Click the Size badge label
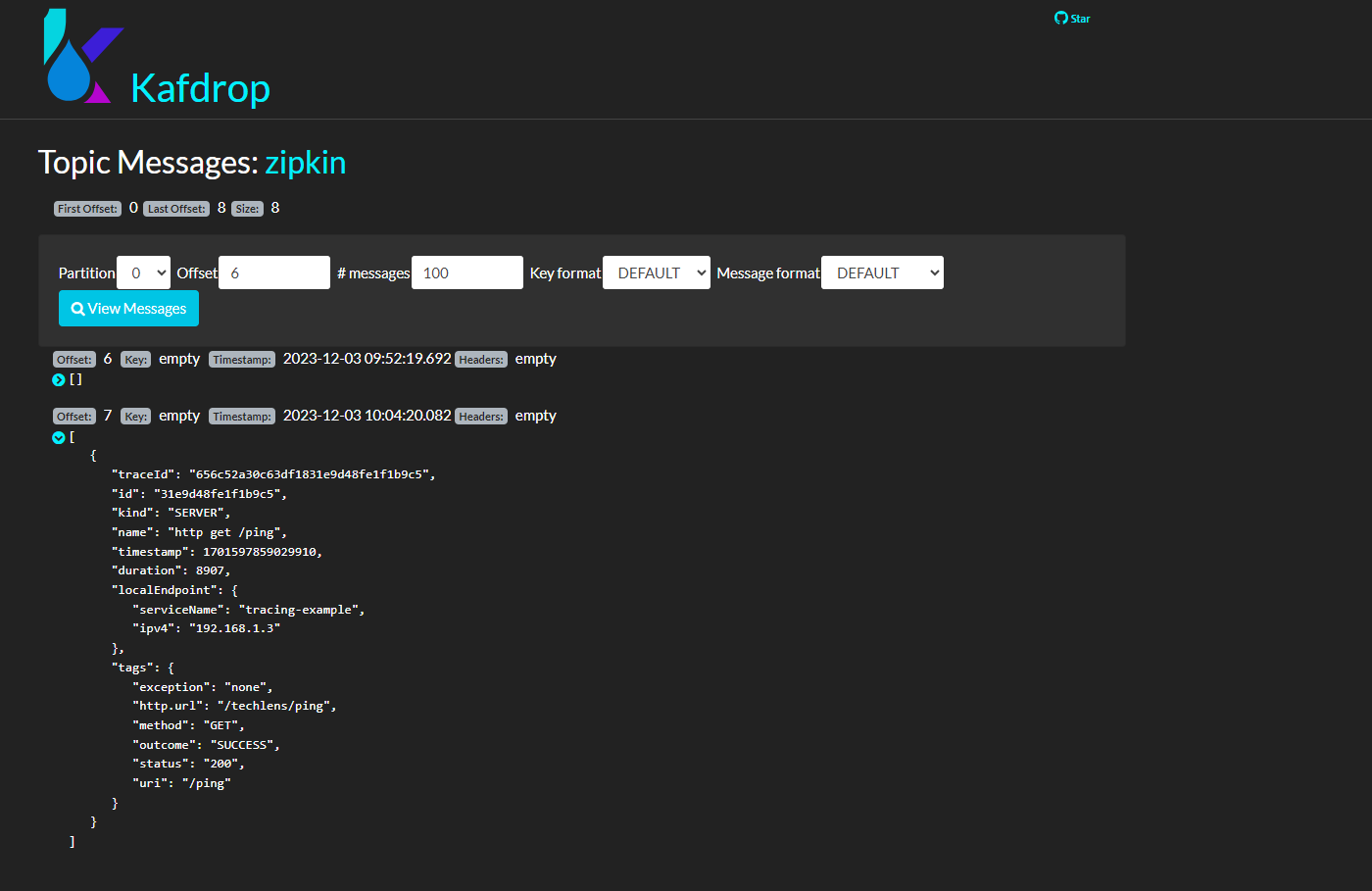 247,209
